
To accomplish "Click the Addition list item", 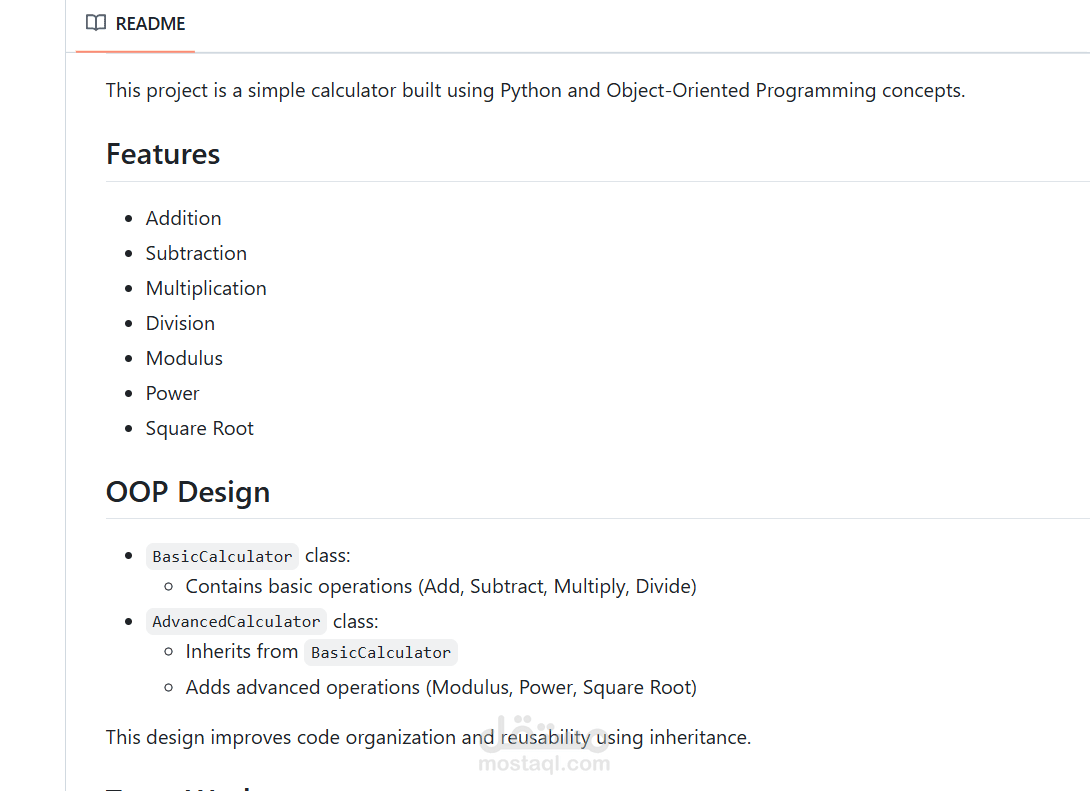I will [x=184, y=218].
